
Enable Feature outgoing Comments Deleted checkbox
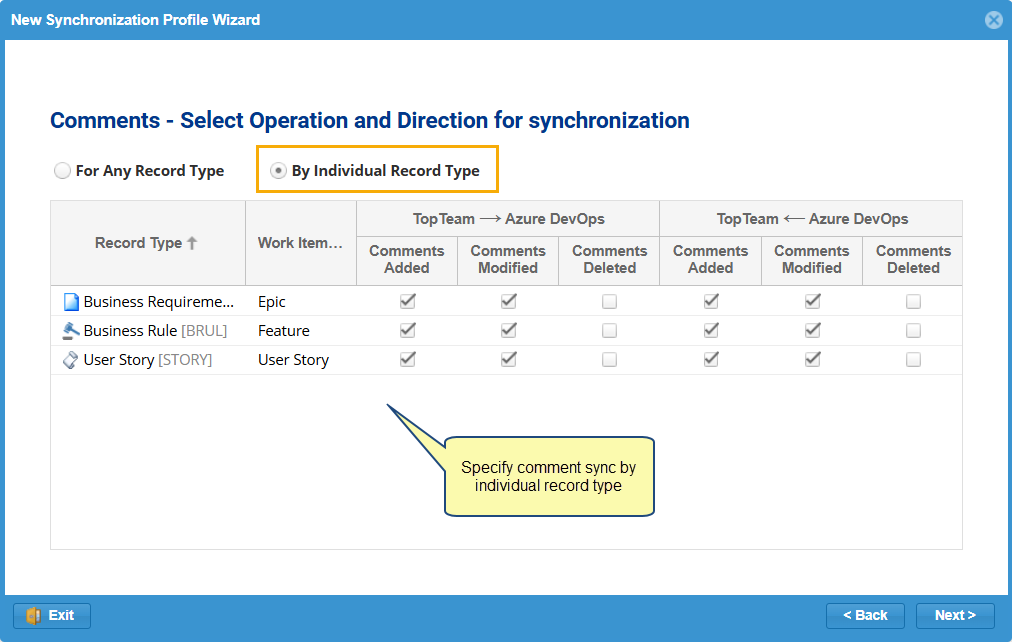[609, 331]
